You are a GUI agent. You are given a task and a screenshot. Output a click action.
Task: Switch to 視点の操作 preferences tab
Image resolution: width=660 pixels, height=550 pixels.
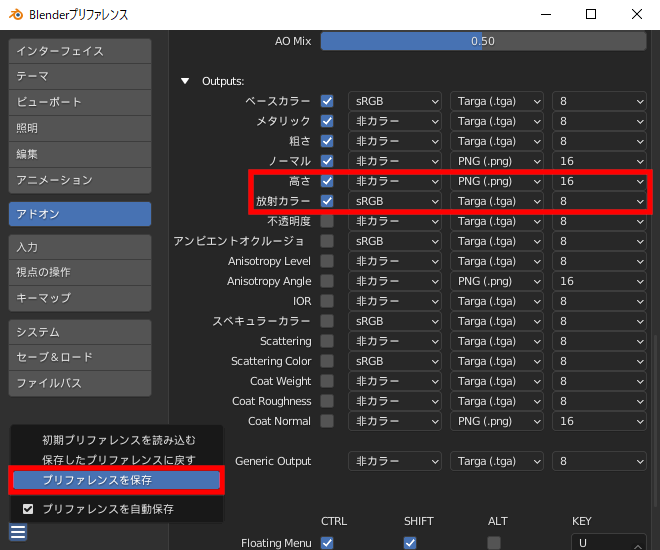click(80, 272)
